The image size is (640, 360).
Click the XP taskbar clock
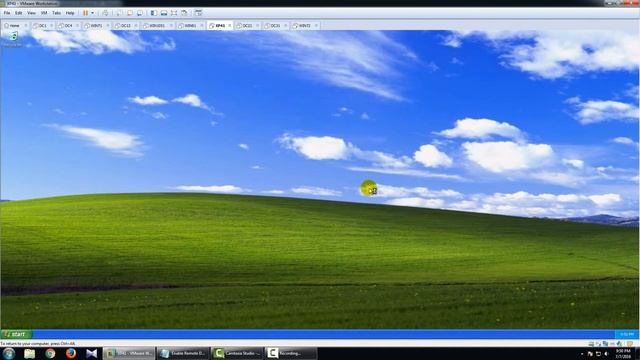pos(627,334)
